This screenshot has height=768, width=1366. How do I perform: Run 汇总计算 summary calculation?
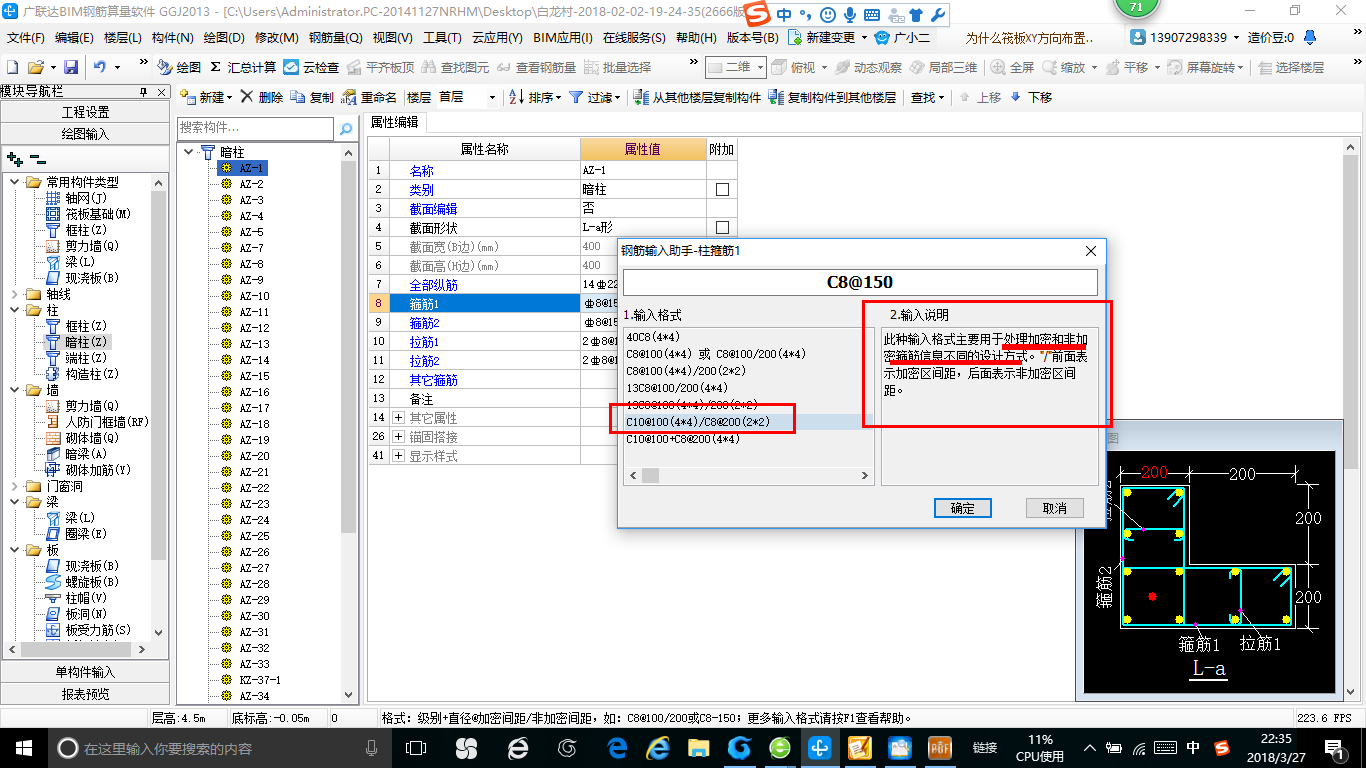click(x=243, y=67)
